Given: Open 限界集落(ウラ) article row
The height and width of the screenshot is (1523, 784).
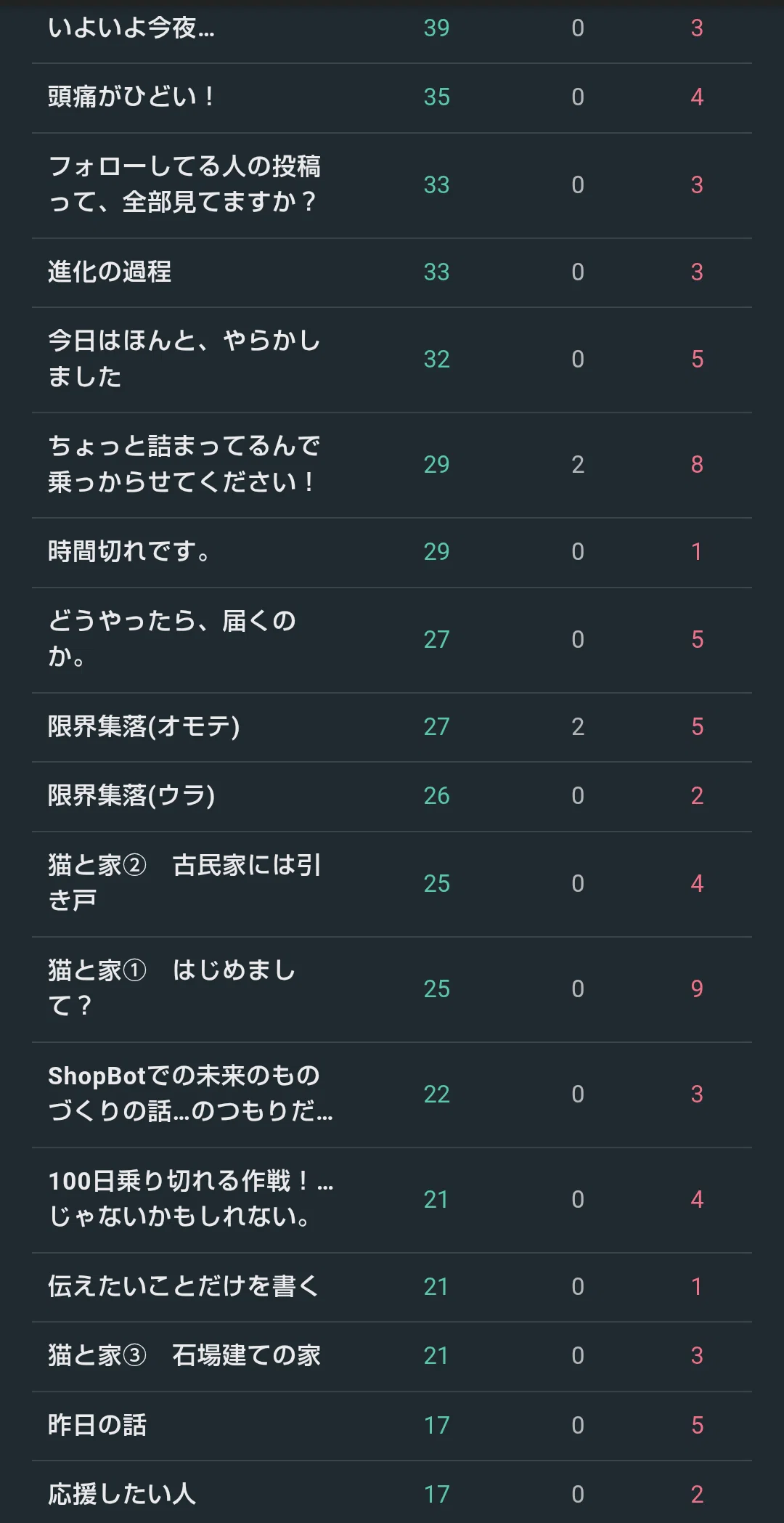Looking at the screenshot, I should 392,796.
